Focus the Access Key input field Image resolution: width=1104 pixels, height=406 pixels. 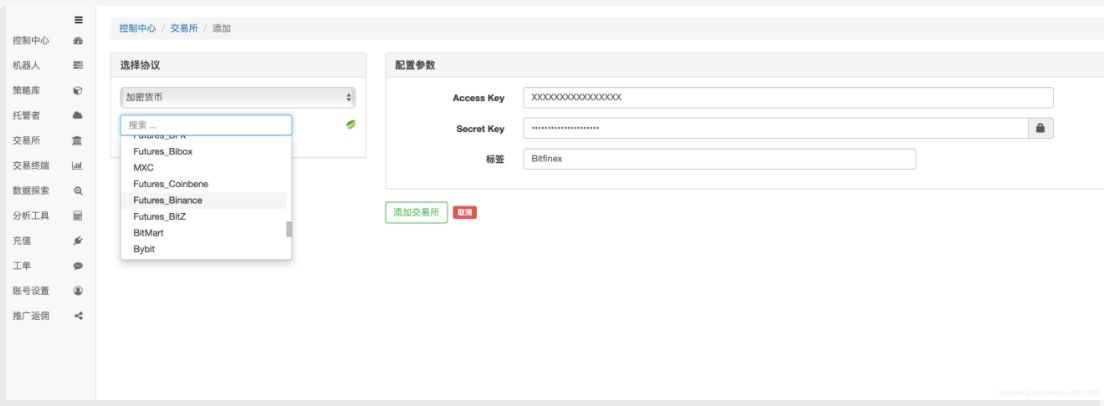pos(788,98)
